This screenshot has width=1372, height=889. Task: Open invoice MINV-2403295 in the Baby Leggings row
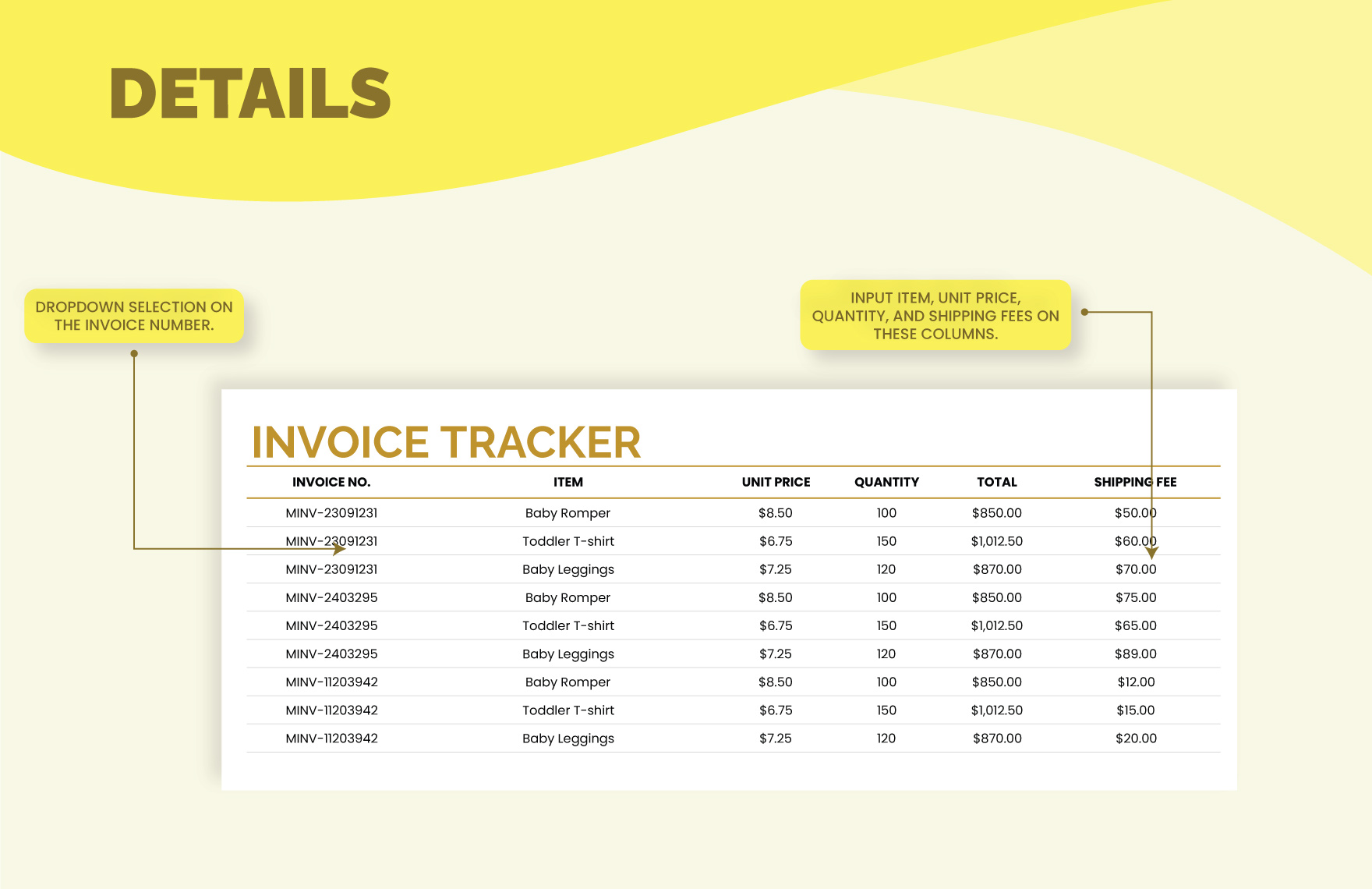(331, 653)
